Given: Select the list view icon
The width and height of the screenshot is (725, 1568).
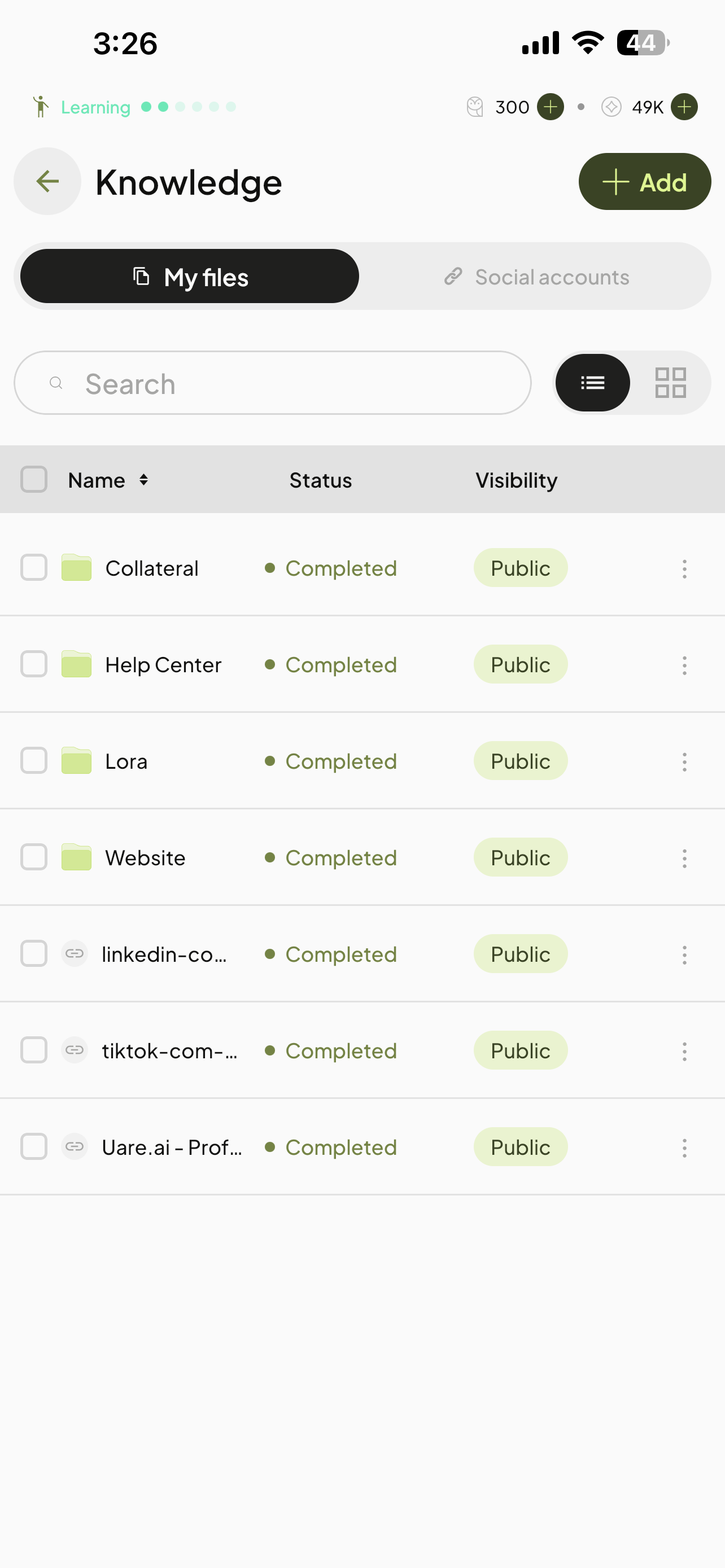Looking at the screenshot, I should [592, 383].
